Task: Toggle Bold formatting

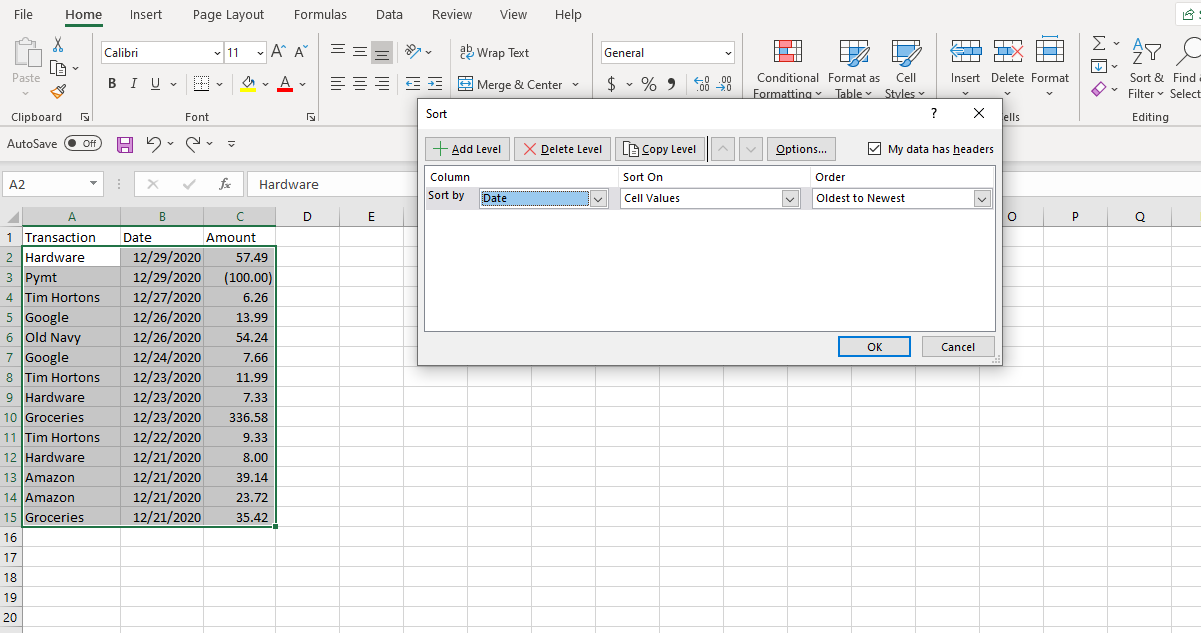Action: tap(112, 84)
